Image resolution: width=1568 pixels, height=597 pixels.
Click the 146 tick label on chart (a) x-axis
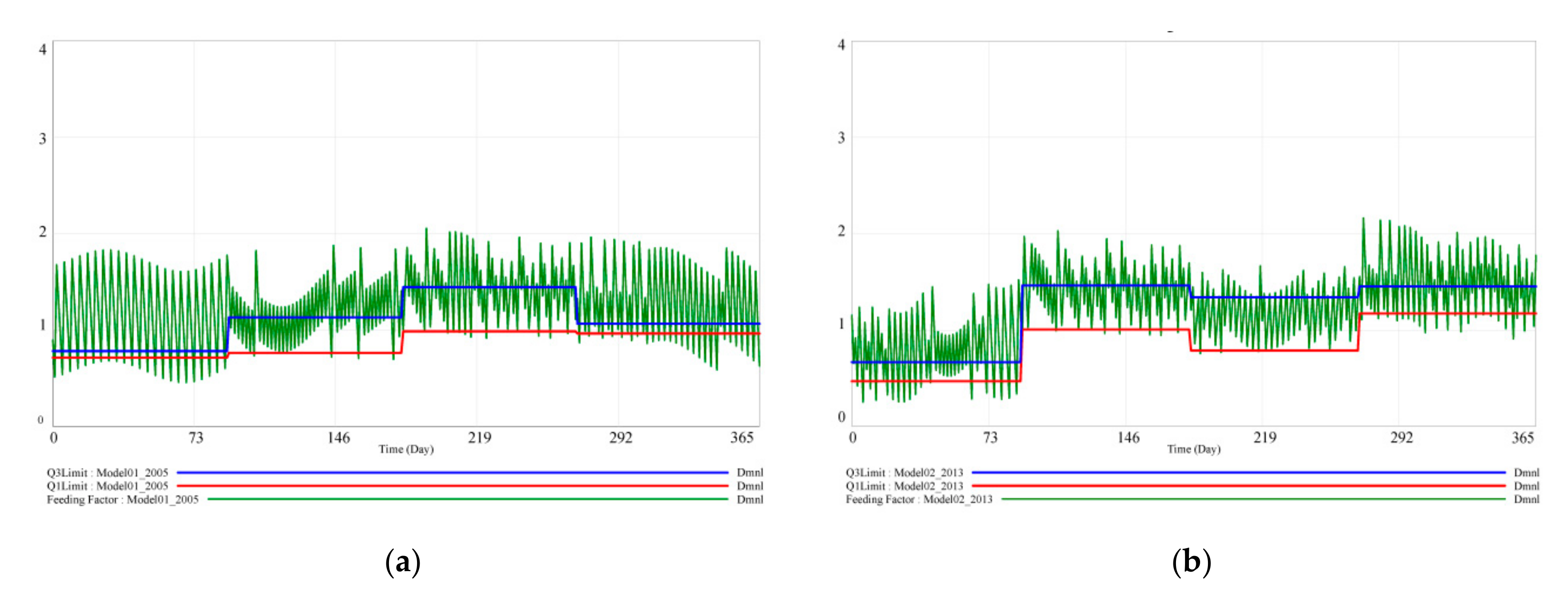pos(339,437)
